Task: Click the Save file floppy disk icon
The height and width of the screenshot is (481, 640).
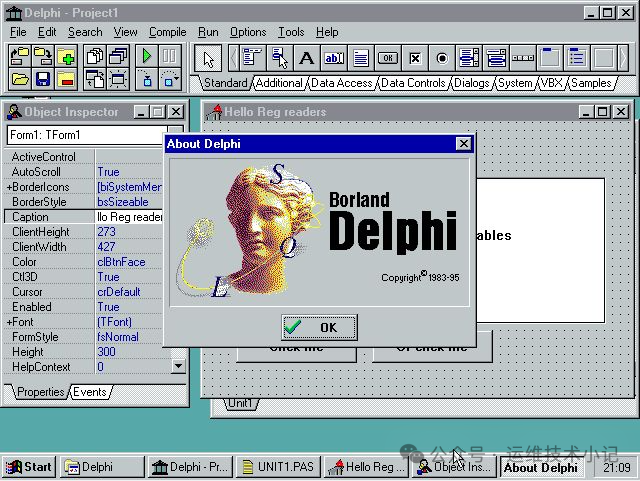Action: click(x=43, y=79)
